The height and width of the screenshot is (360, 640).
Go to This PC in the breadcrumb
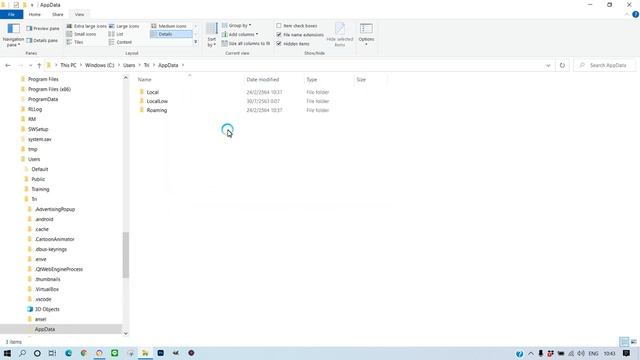click(68, 65)
